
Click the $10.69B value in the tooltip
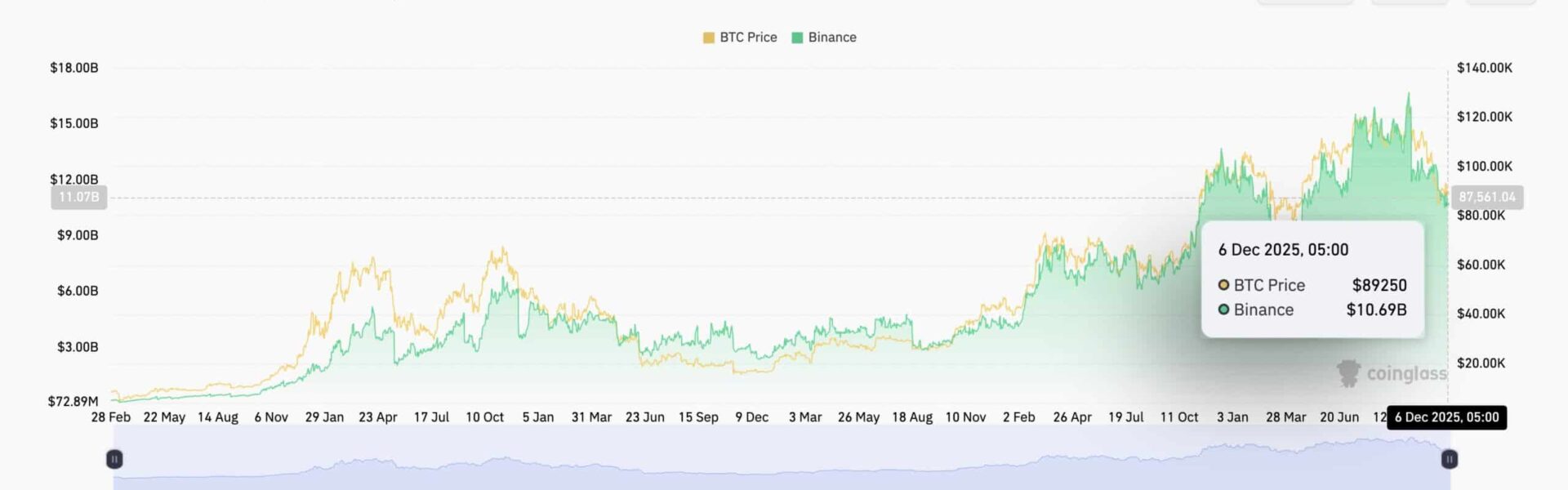(1376, 310)
